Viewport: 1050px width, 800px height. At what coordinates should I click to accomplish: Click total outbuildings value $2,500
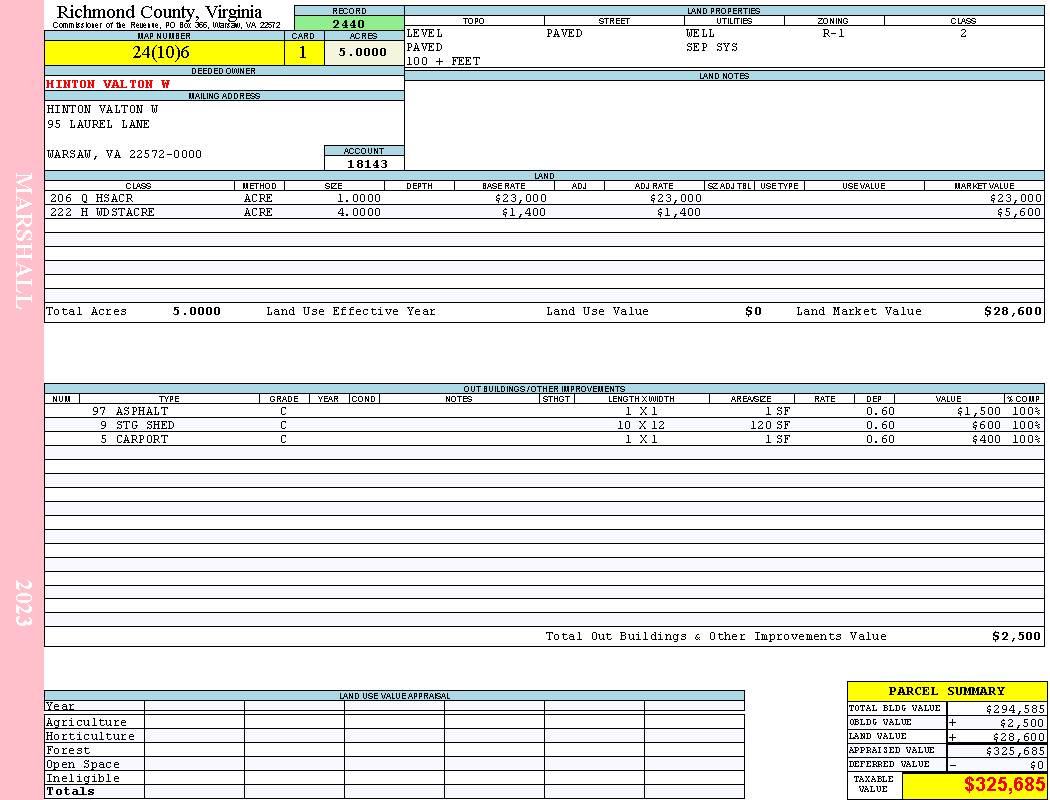pyautogui.click(x=1017, y=637)
